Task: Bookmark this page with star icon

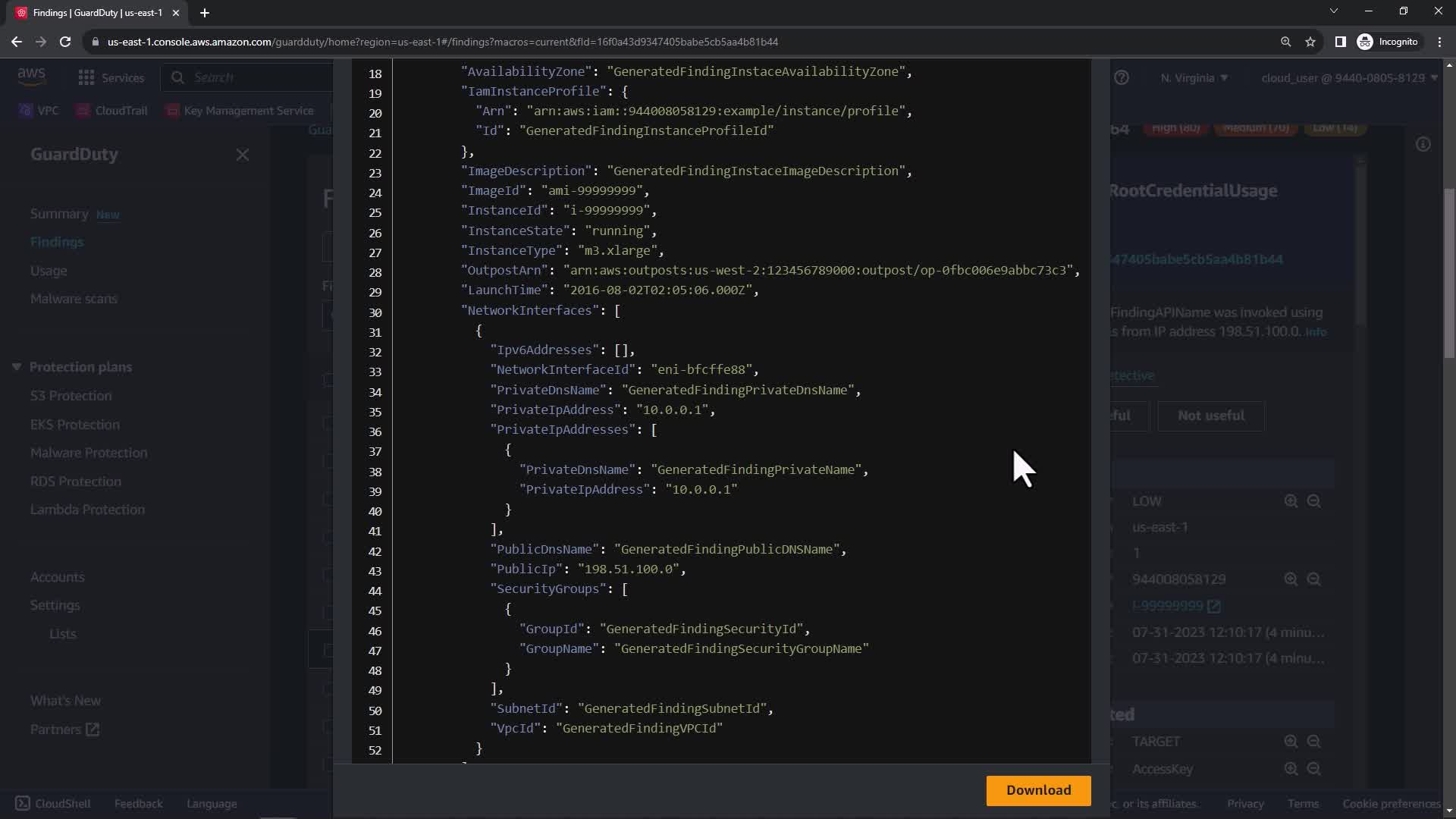Action: tap(1310, 42)
